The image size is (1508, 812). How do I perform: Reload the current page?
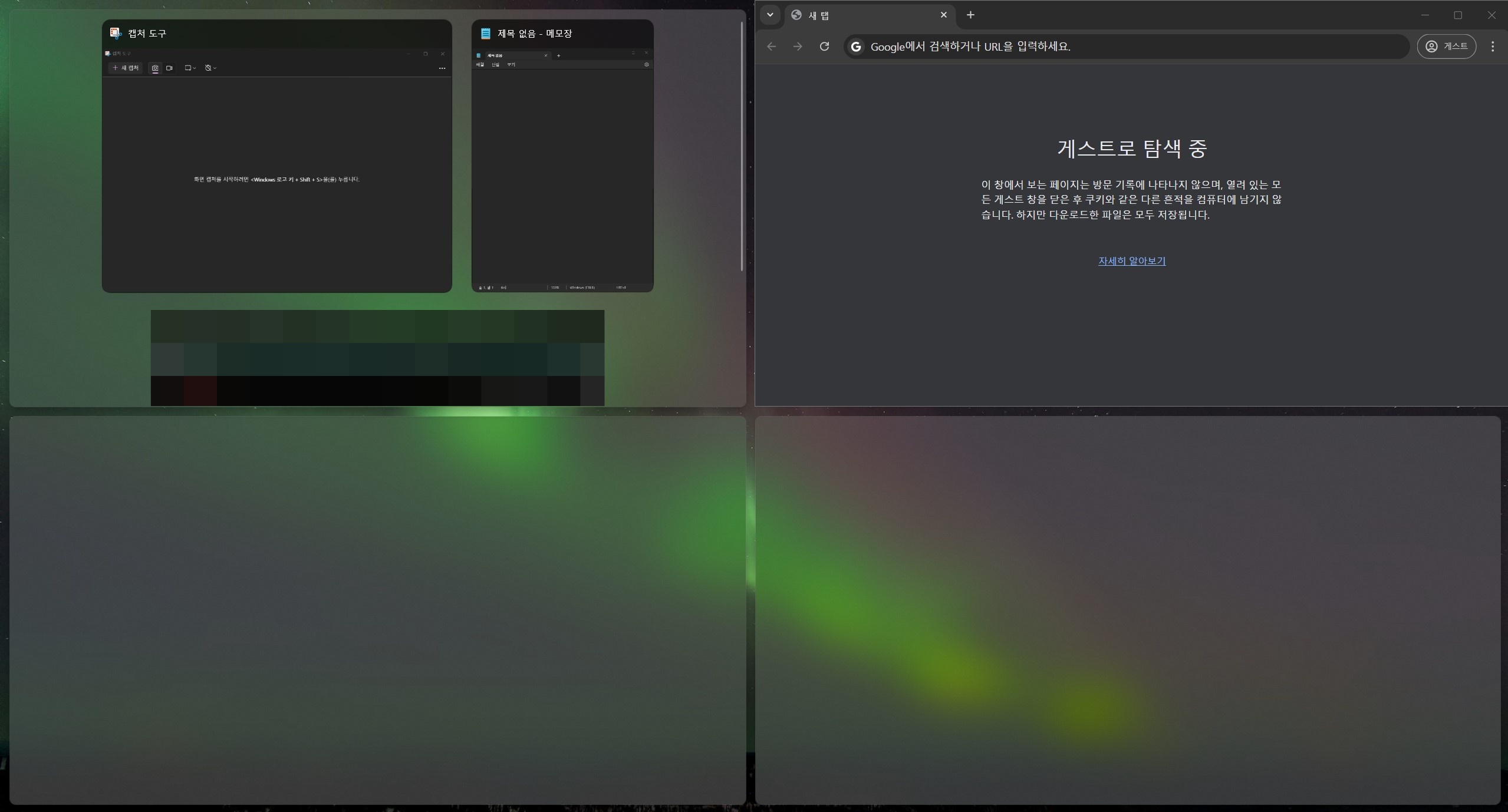[824, 47]
